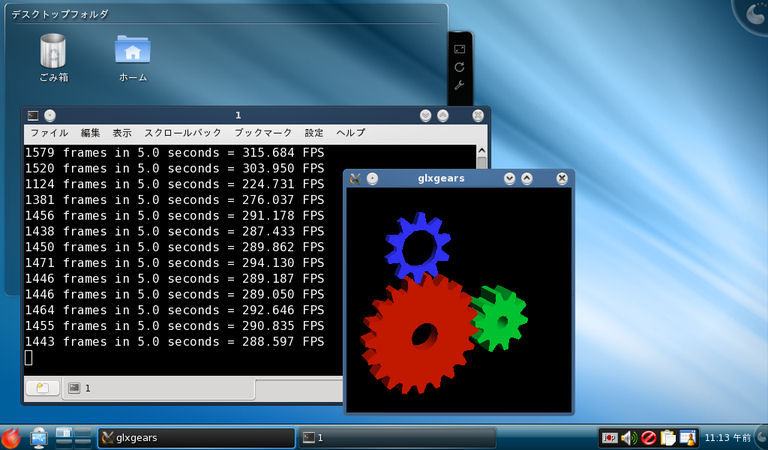Minimize the glxgears window
768x450 pixels.
[509, 179]
